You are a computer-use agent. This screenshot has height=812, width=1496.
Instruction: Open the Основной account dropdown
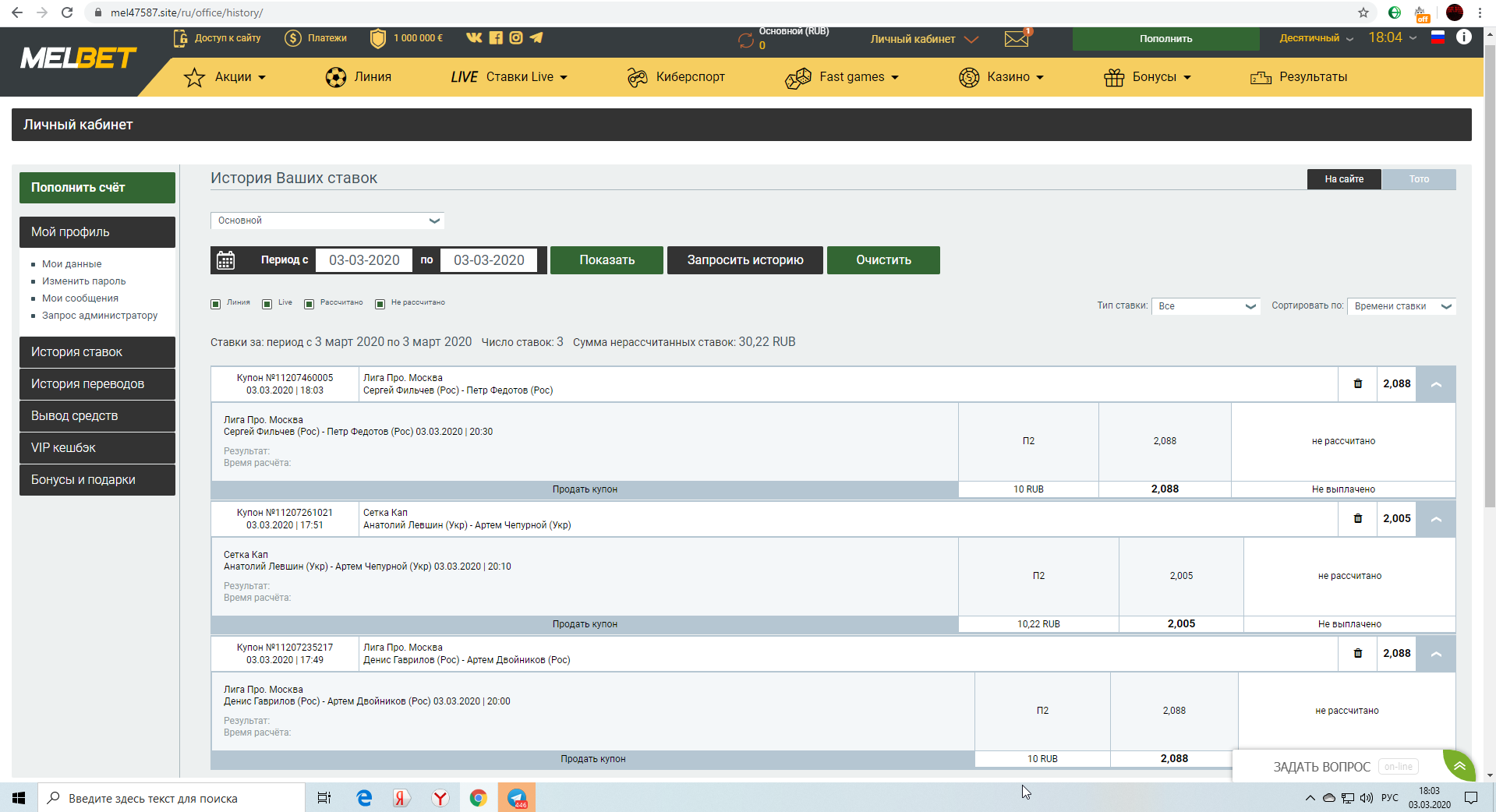point(327,221)
